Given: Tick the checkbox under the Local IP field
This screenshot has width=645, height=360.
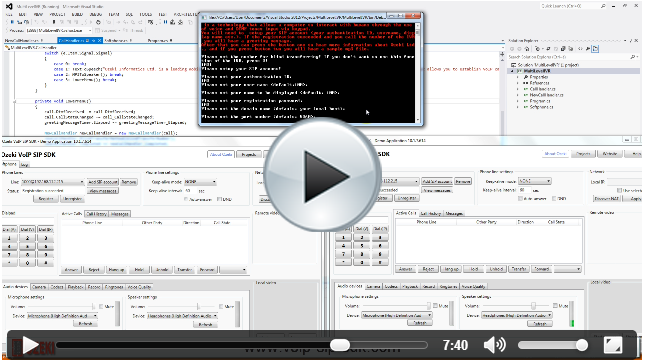Looking at the screenshot, I should 619,190.
